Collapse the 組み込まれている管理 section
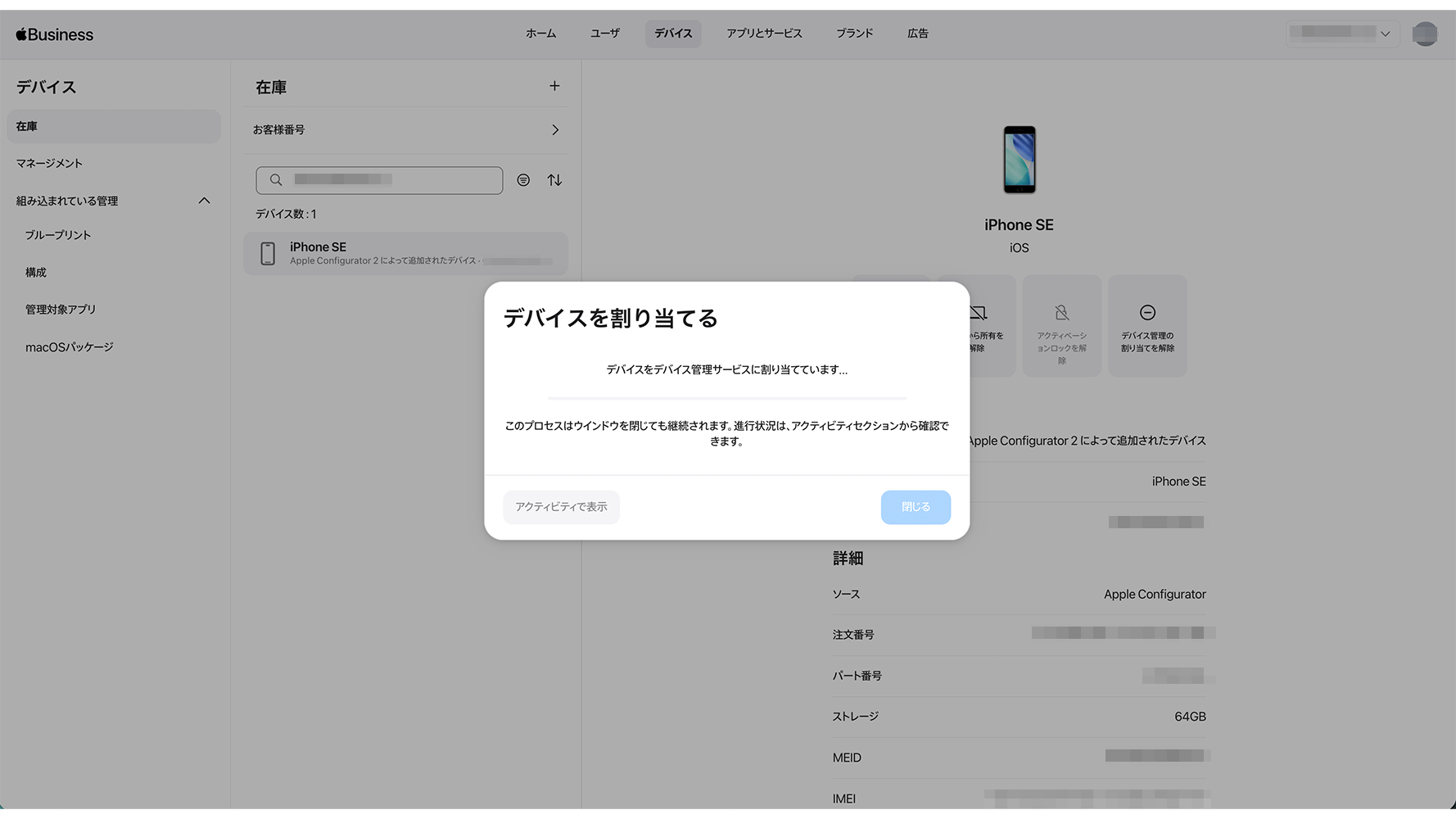The width and height of the screenshot is (1456, 819). [x=204, y=201]
